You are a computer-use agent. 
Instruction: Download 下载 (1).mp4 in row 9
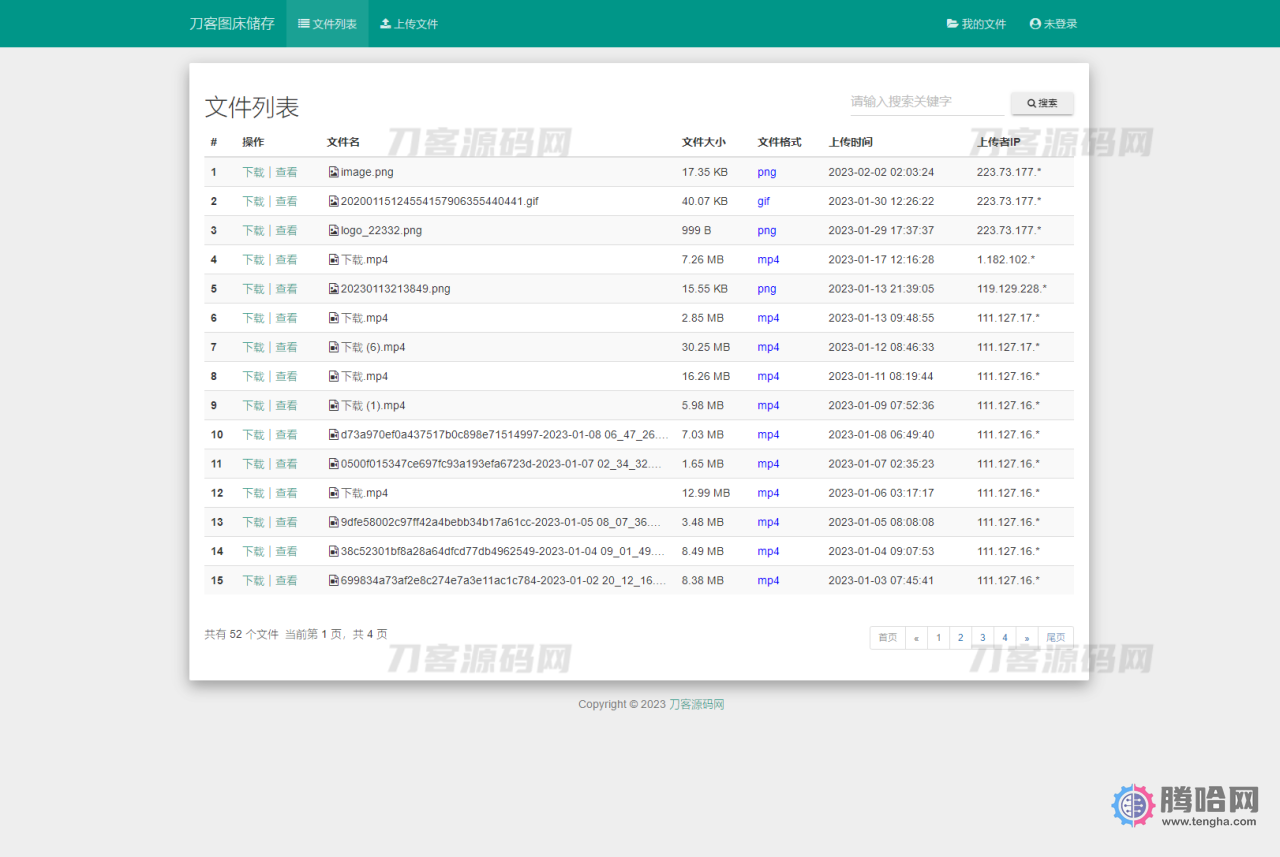(253, 406)
